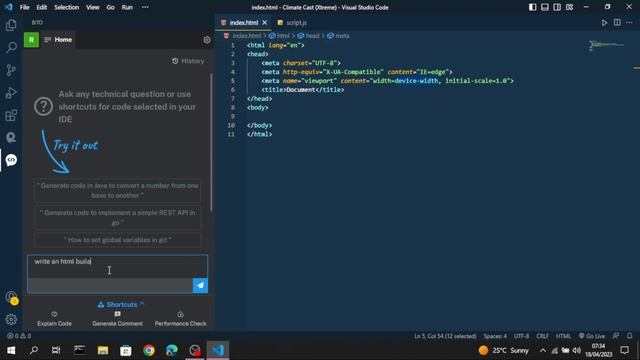
Task: Use the git global variables example prompt
Action: click(x=118, y=240)
